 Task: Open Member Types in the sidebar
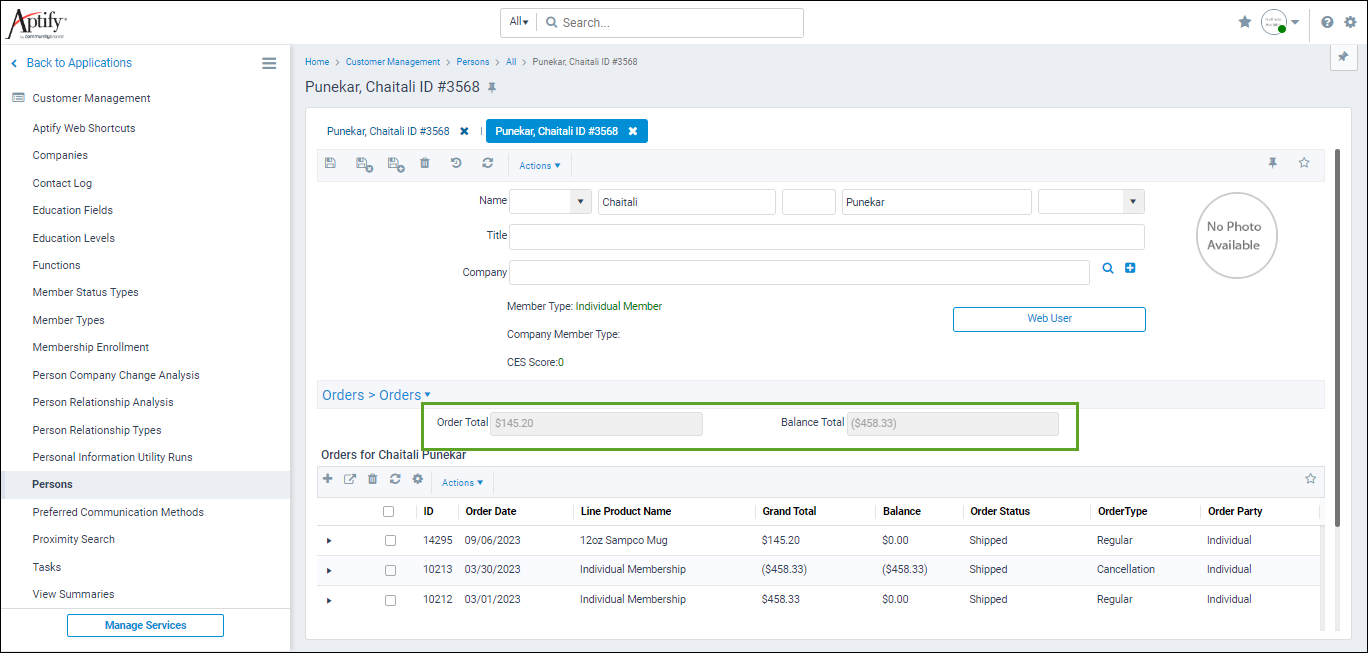(68, 320)
